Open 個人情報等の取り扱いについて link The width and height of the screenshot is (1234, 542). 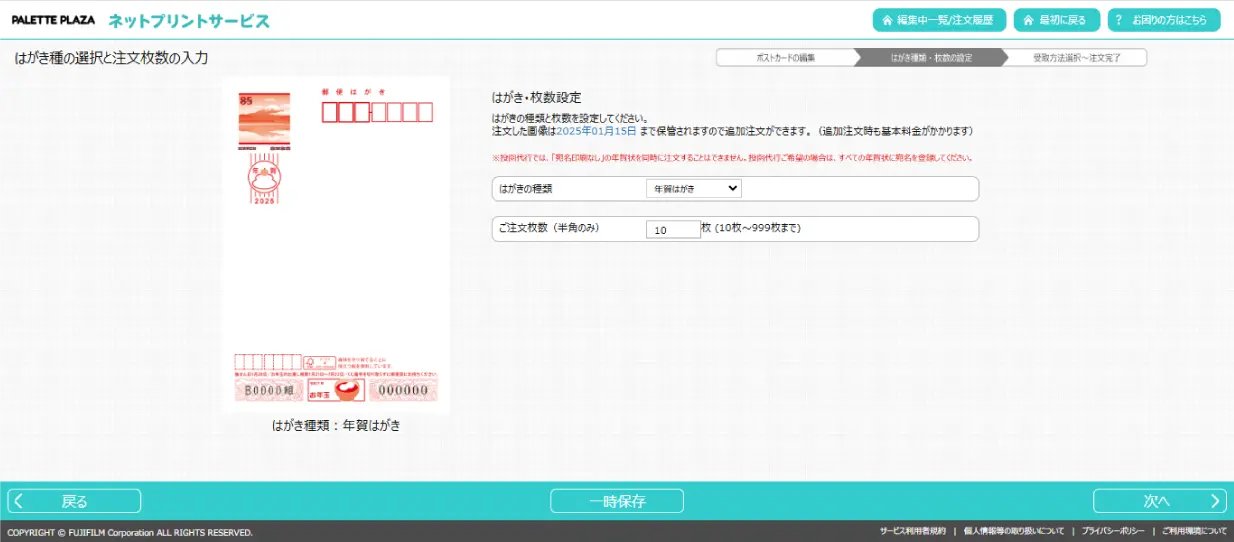(x=1013, y=531)
